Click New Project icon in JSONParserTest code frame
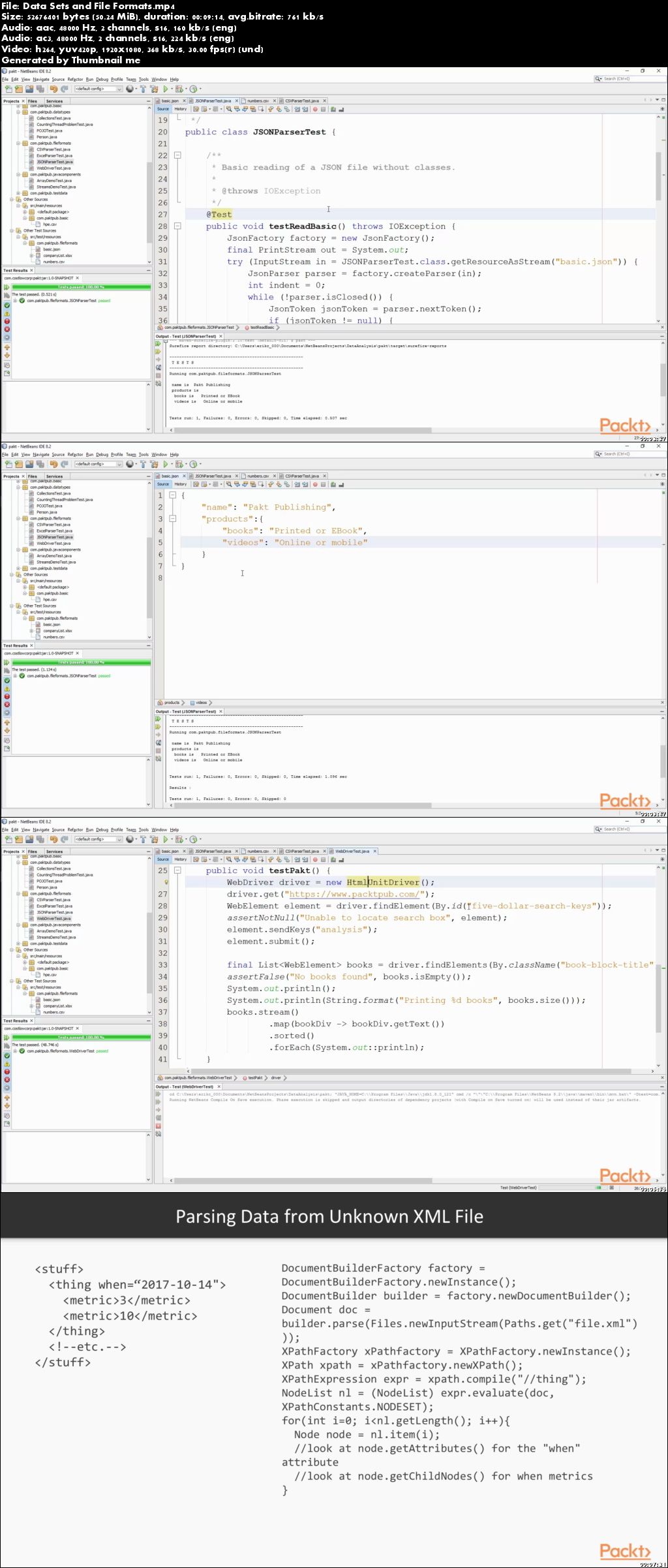668x1568 pixels. click(18, 89)
